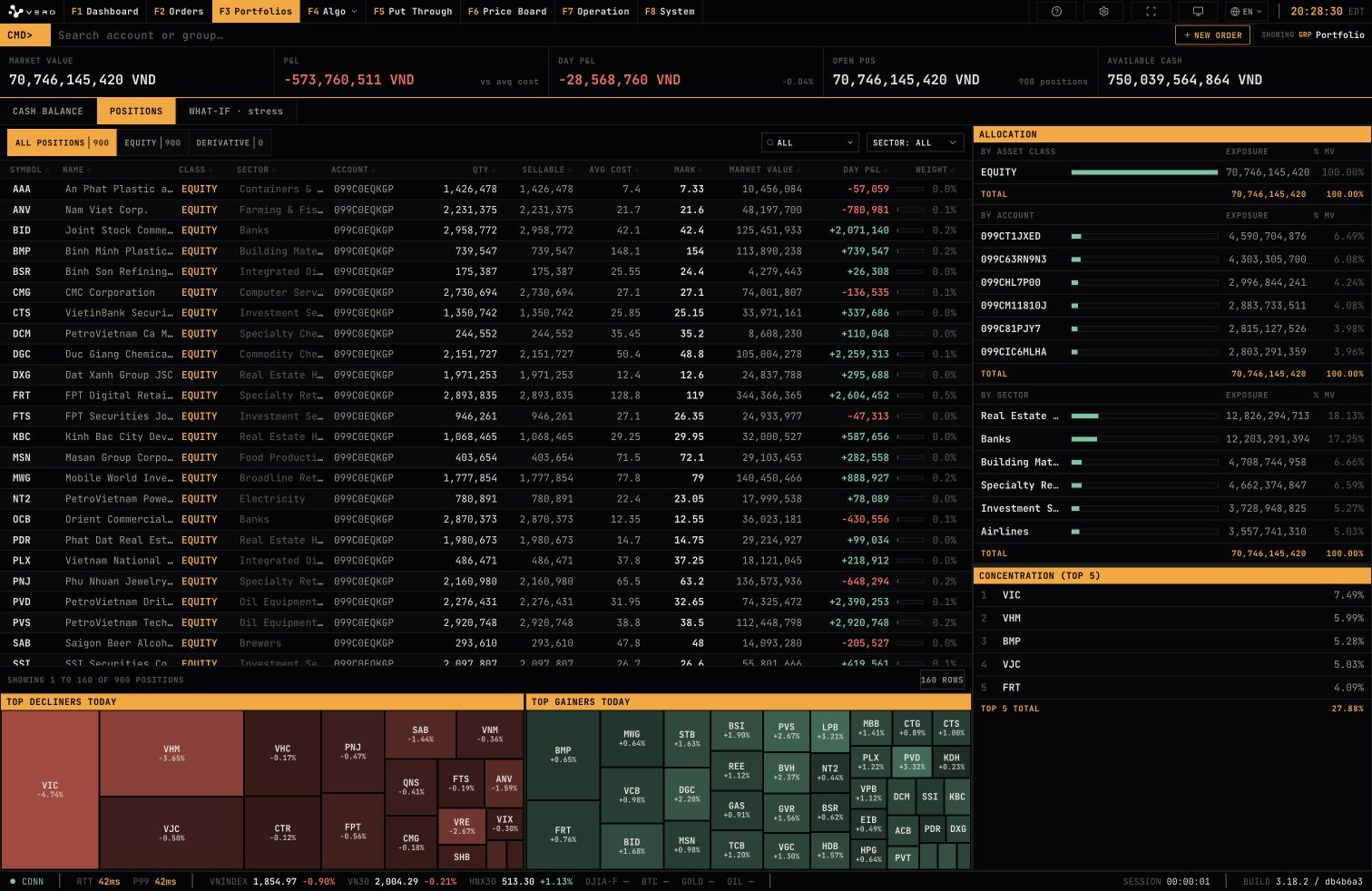This screenshot has width=1372, height=891.
Task: Open the ALL account filter combo box
Action: click(x=810, y=142)
